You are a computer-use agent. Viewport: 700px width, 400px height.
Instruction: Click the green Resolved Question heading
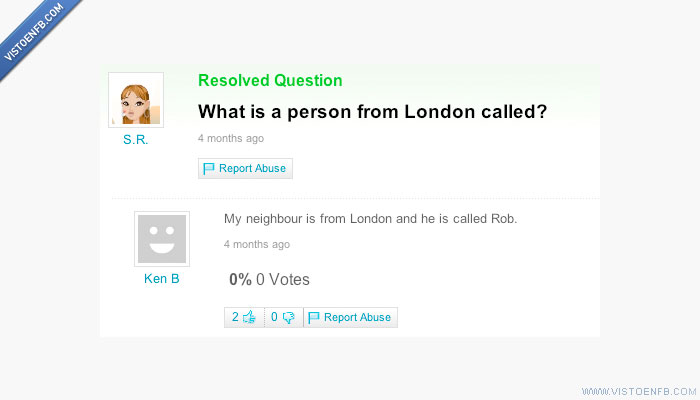(270, 81)
